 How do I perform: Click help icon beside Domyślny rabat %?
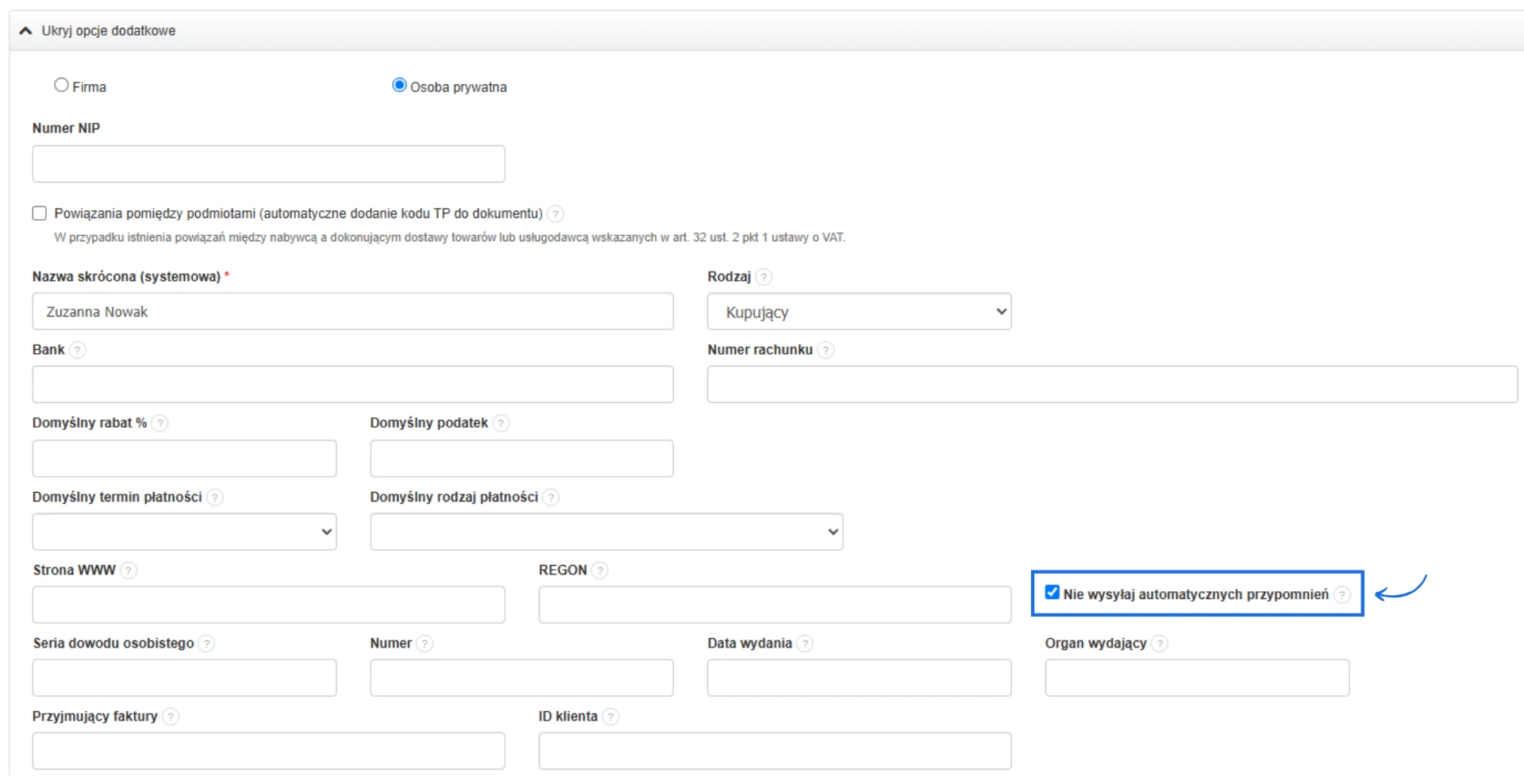pyautogui.click(x=160, y=423)
